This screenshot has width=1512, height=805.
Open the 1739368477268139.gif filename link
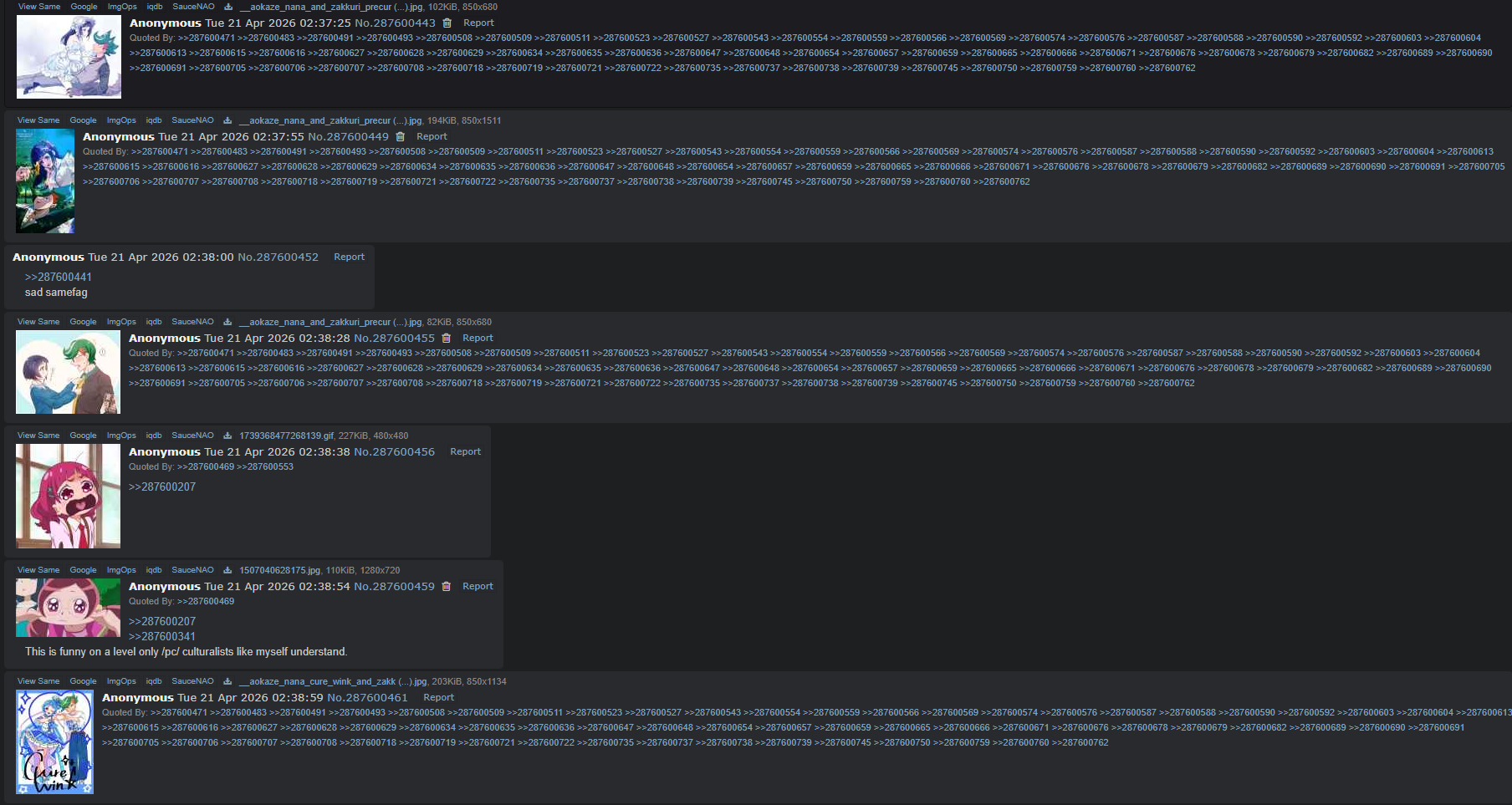pos(286,436)
